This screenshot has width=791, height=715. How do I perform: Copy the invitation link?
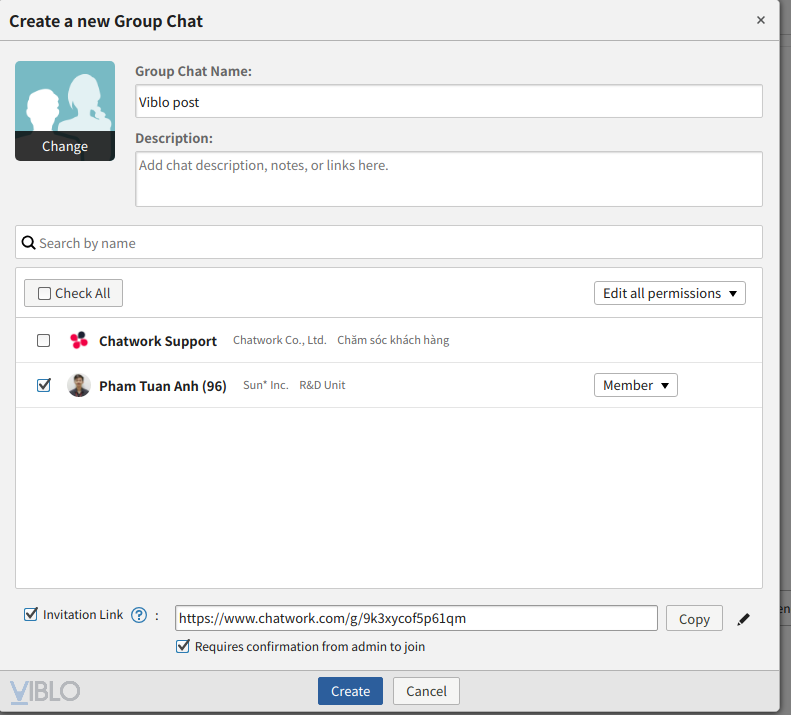(694, 619)
